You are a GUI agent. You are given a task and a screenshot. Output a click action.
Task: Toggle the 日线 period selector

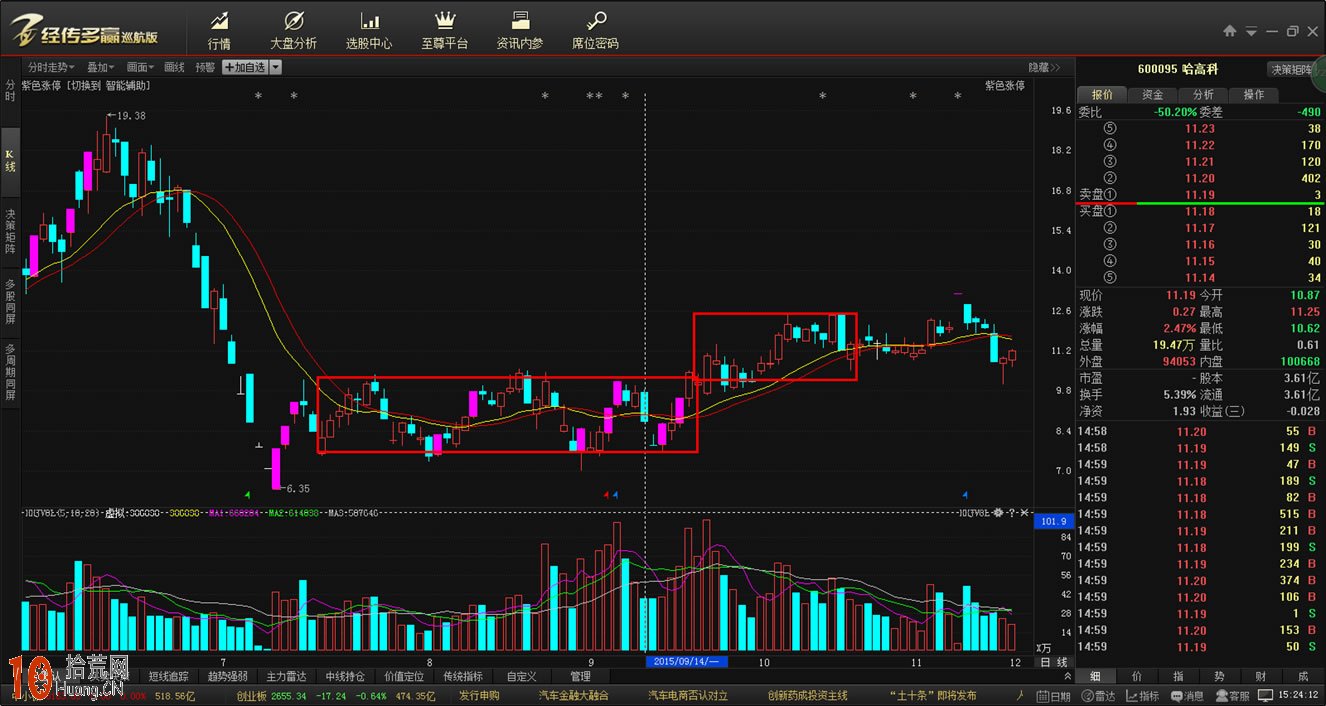pyautogui.click(x=1053, y=662)
